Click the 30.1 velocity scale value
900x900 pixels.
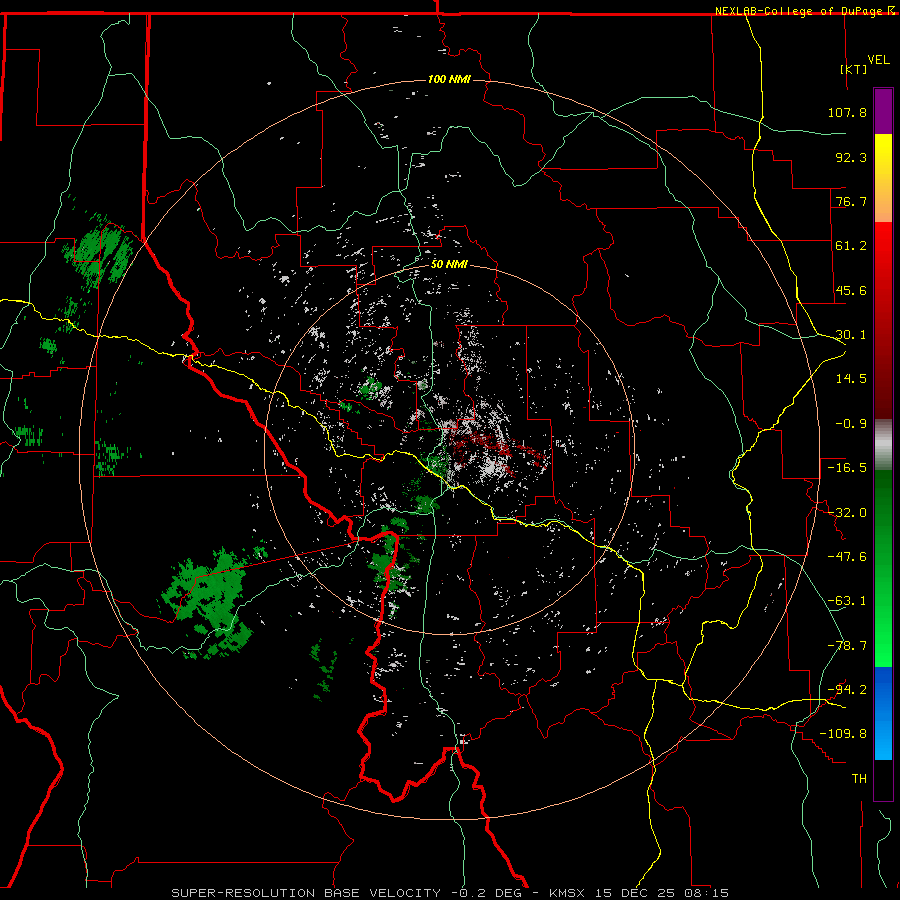[851, 335]
